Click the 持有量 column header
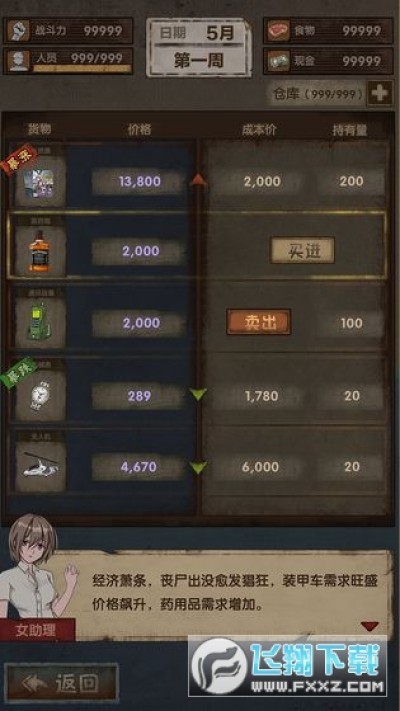The image size is (400, 711). pyautogui.click(x=350, y=130)
